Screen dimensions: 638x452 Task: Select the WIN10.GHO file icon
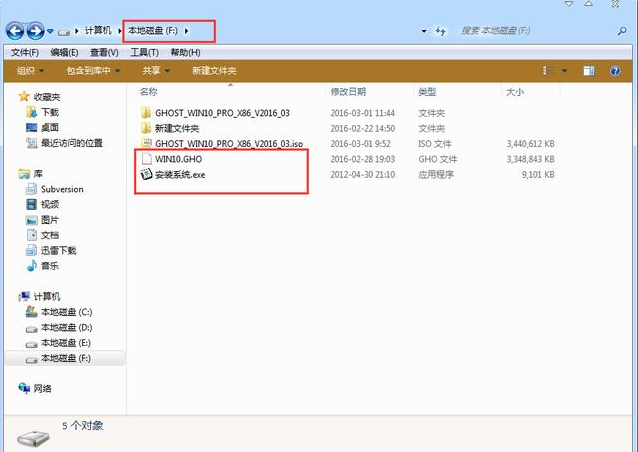click(x=146, y=159)
